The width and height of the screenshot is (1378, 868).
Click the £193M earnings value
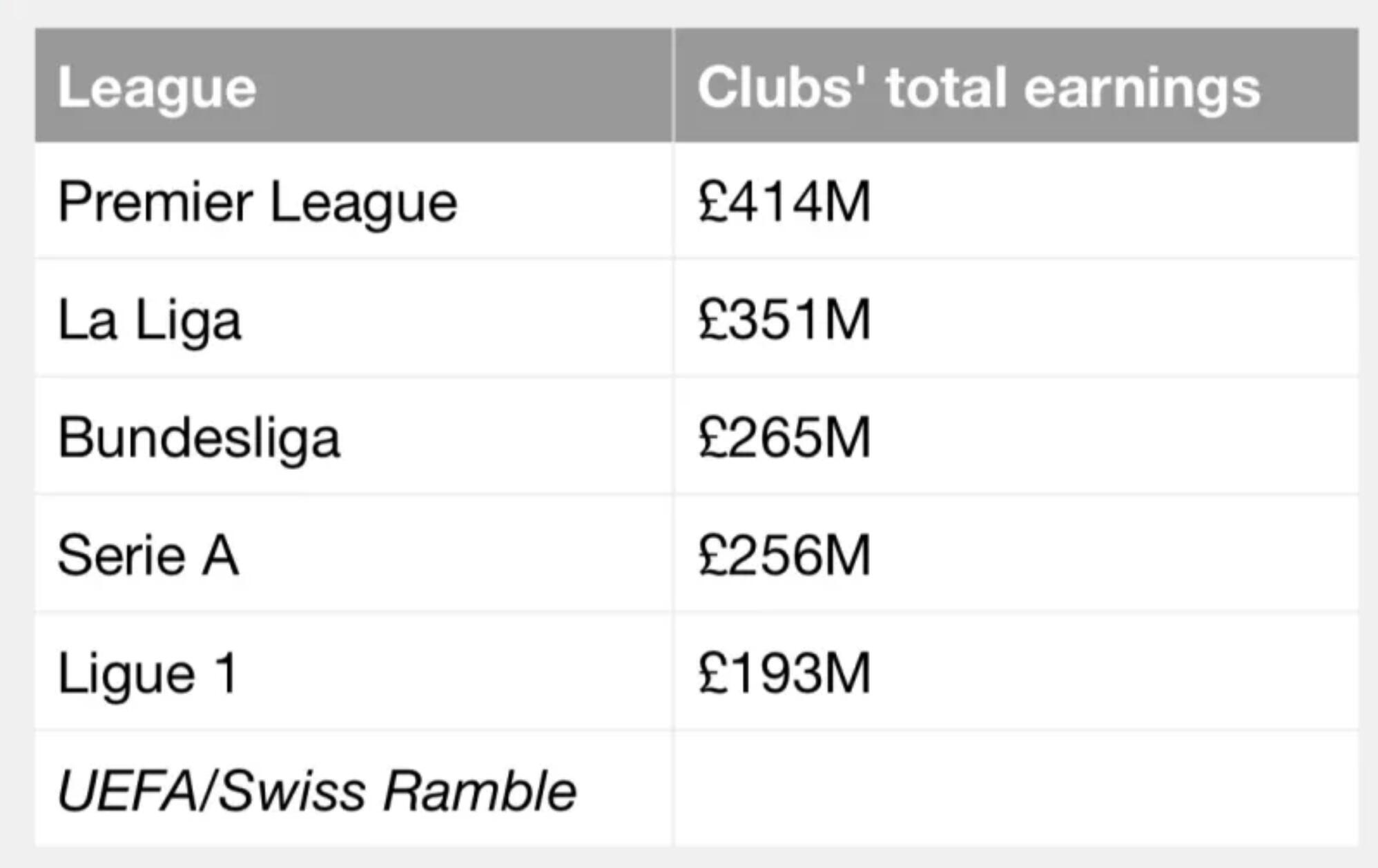(x=784, y=673)
